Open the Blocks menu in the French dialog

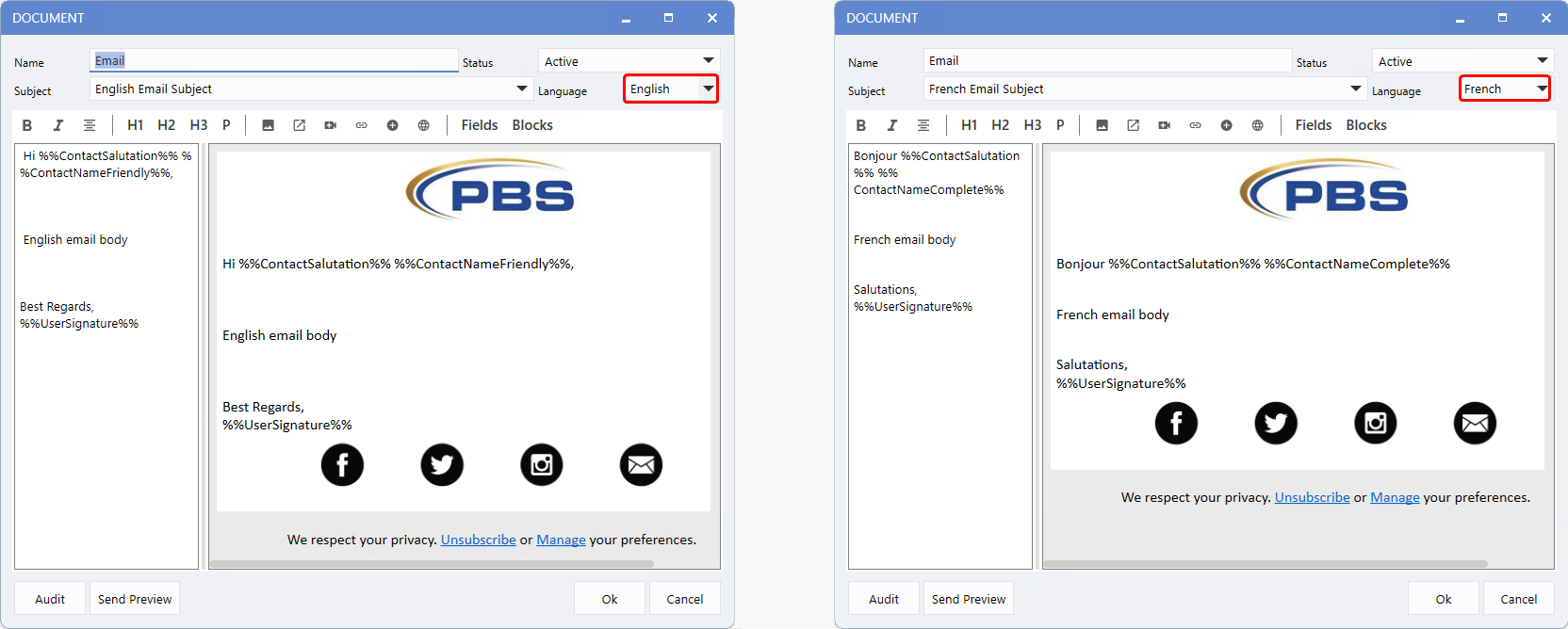tap(1365, 125)
